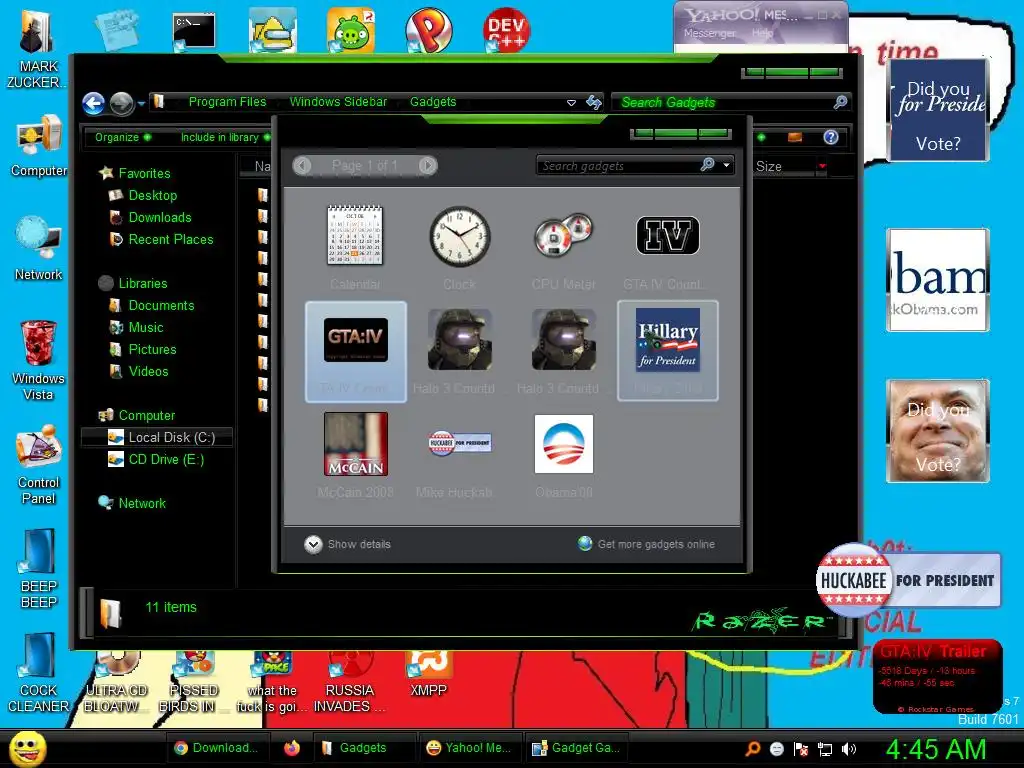
Task: Click Explorer forward navigation button
Action: pyautogui.click(x=121, y=103)
